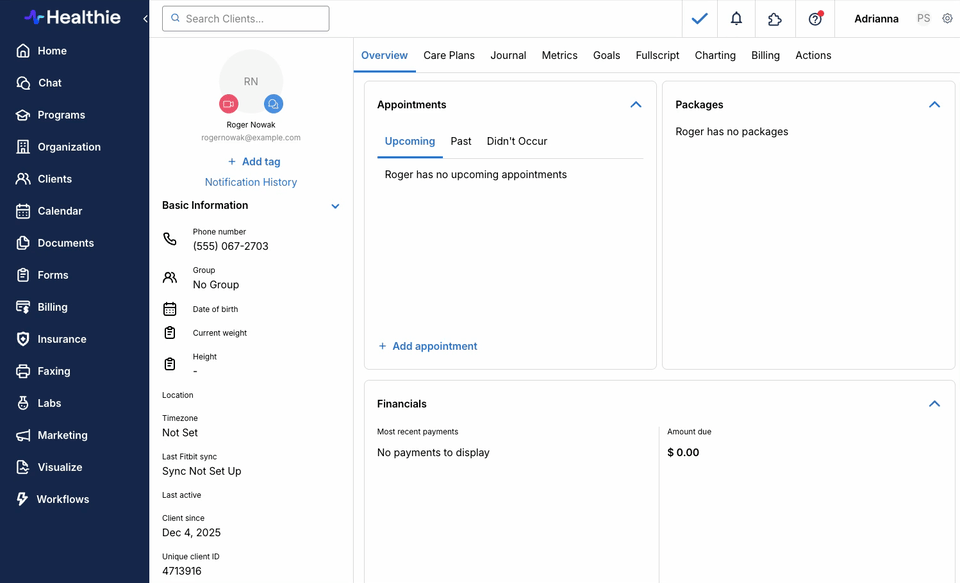960x583 pixels.
Task: Click the checkmark tasks icon in header
Action: [699, 19]
